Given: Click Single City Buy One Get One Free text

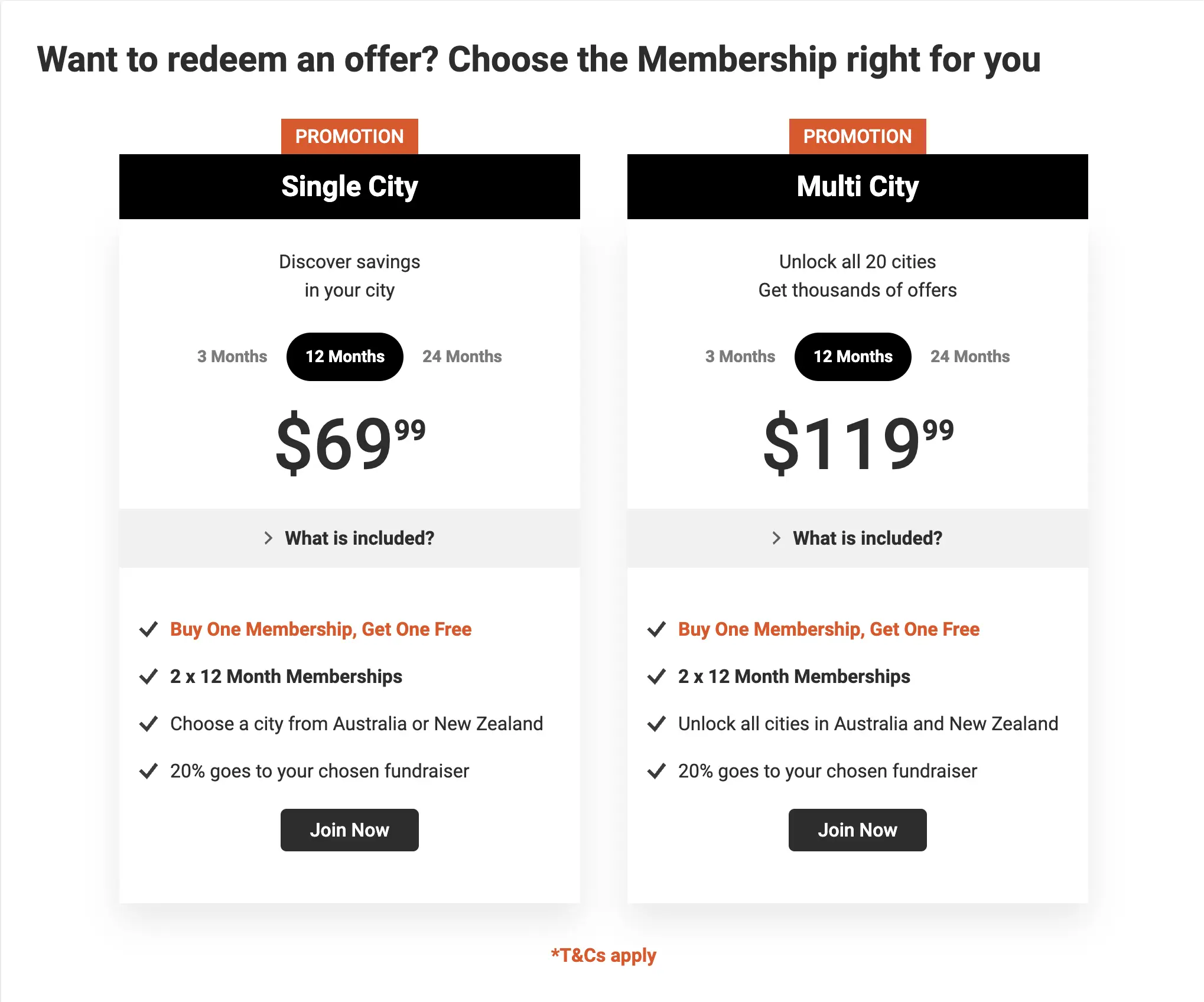Looking at the screenshot, I should coord(321,629).
